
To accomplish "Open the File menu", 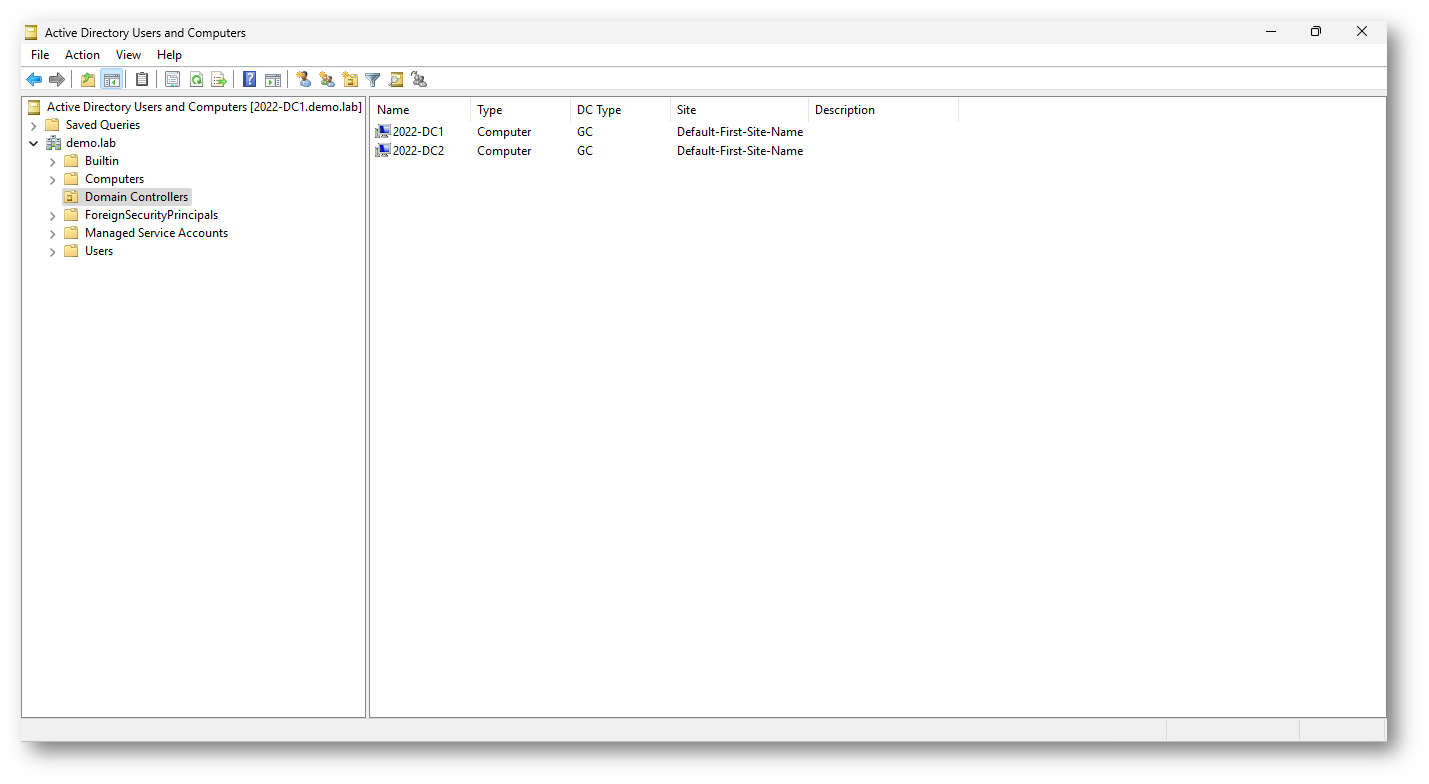I will pos(40,55).
